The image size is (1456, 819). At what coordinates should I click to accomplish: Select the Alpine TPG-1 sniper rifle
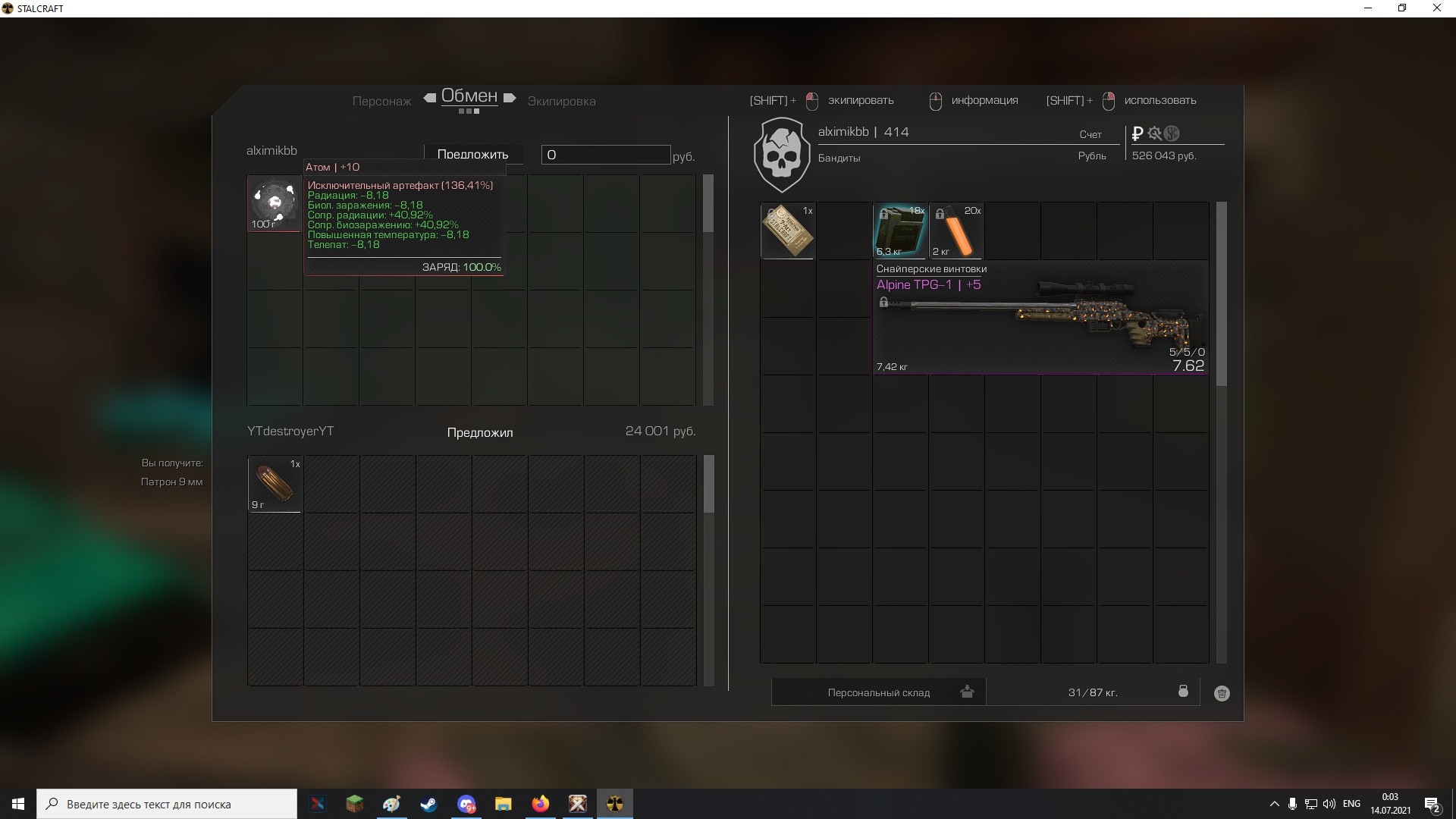tap(1040, 318)
